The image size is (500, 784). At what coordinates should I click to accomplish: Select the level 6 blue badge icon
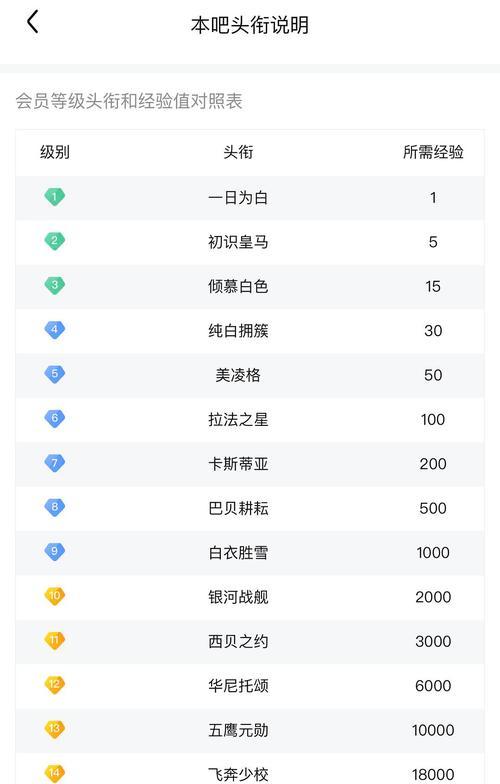tap(54, 419)
